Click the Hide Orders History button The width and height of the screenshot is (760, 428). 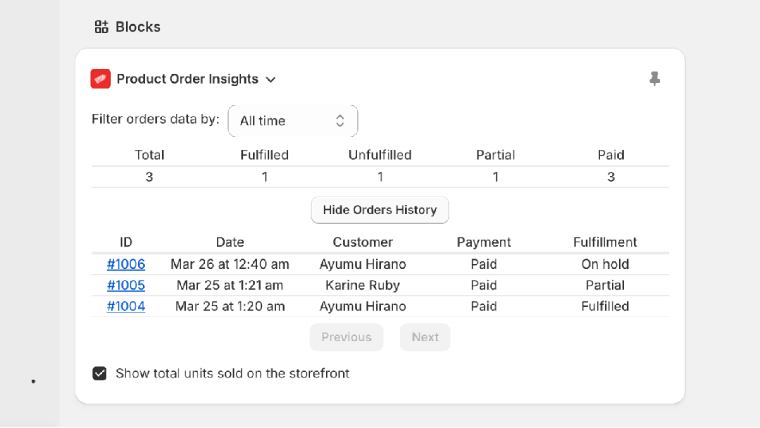380,210
